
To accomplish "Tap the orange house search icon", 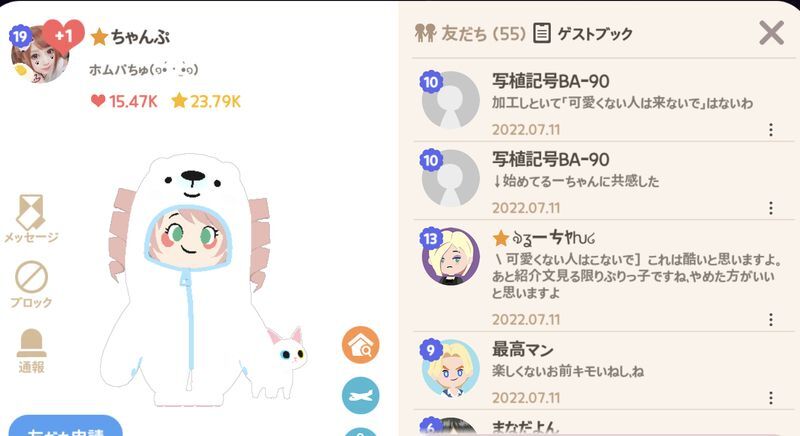I will [361, 345].
